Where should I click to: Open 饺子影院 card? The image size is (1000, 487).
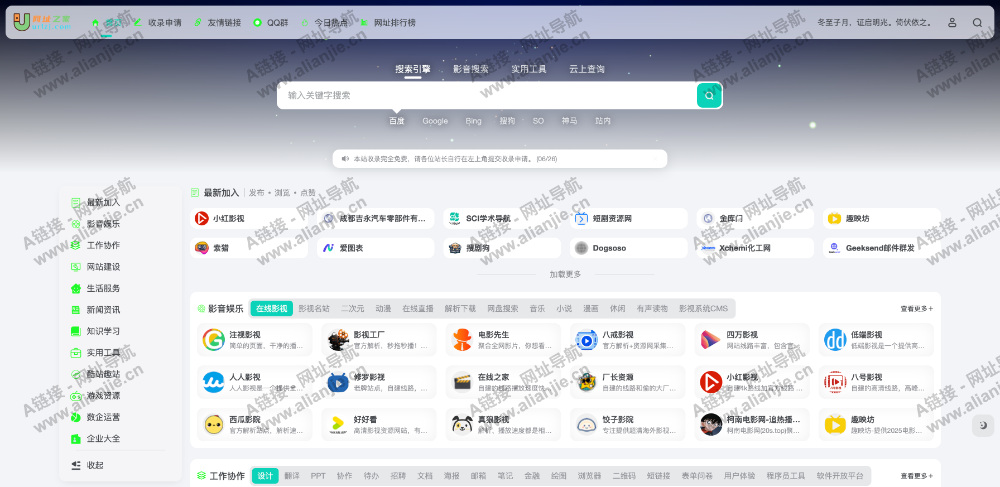click(x=628, y=425)
